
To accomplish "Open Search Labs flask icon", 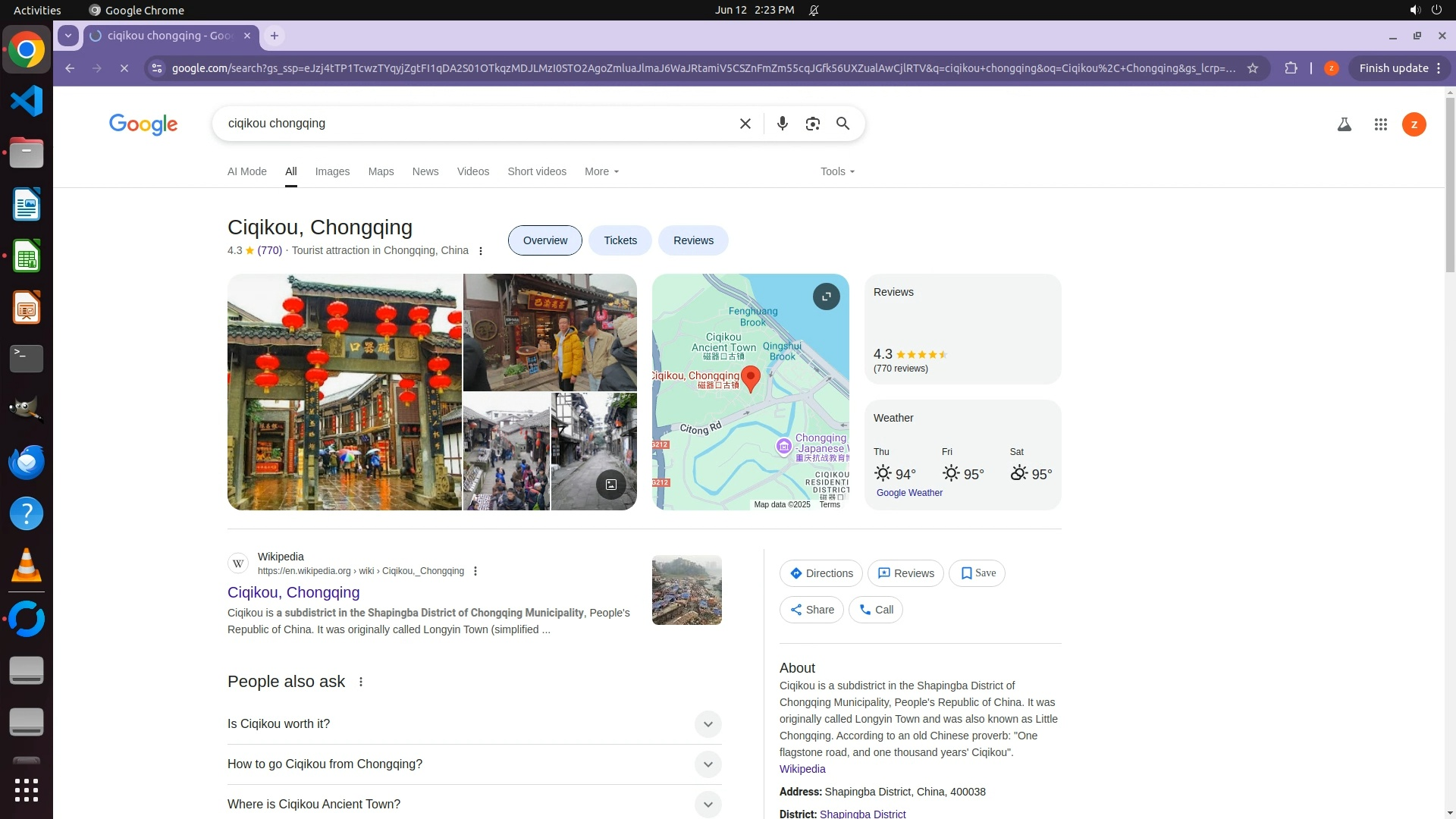I will 1344,124.
